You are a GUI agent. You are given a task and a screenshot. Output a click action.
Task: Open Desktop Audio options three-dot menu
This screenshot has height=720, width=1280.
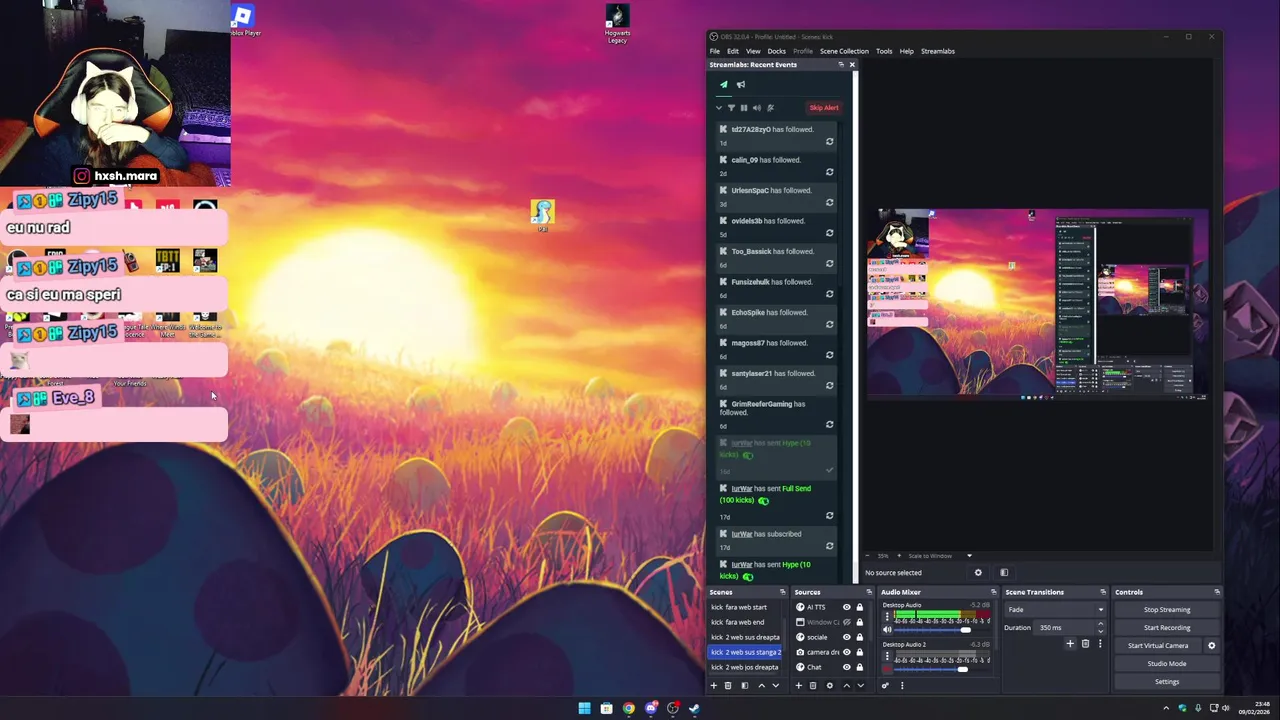tap(887, 617)
